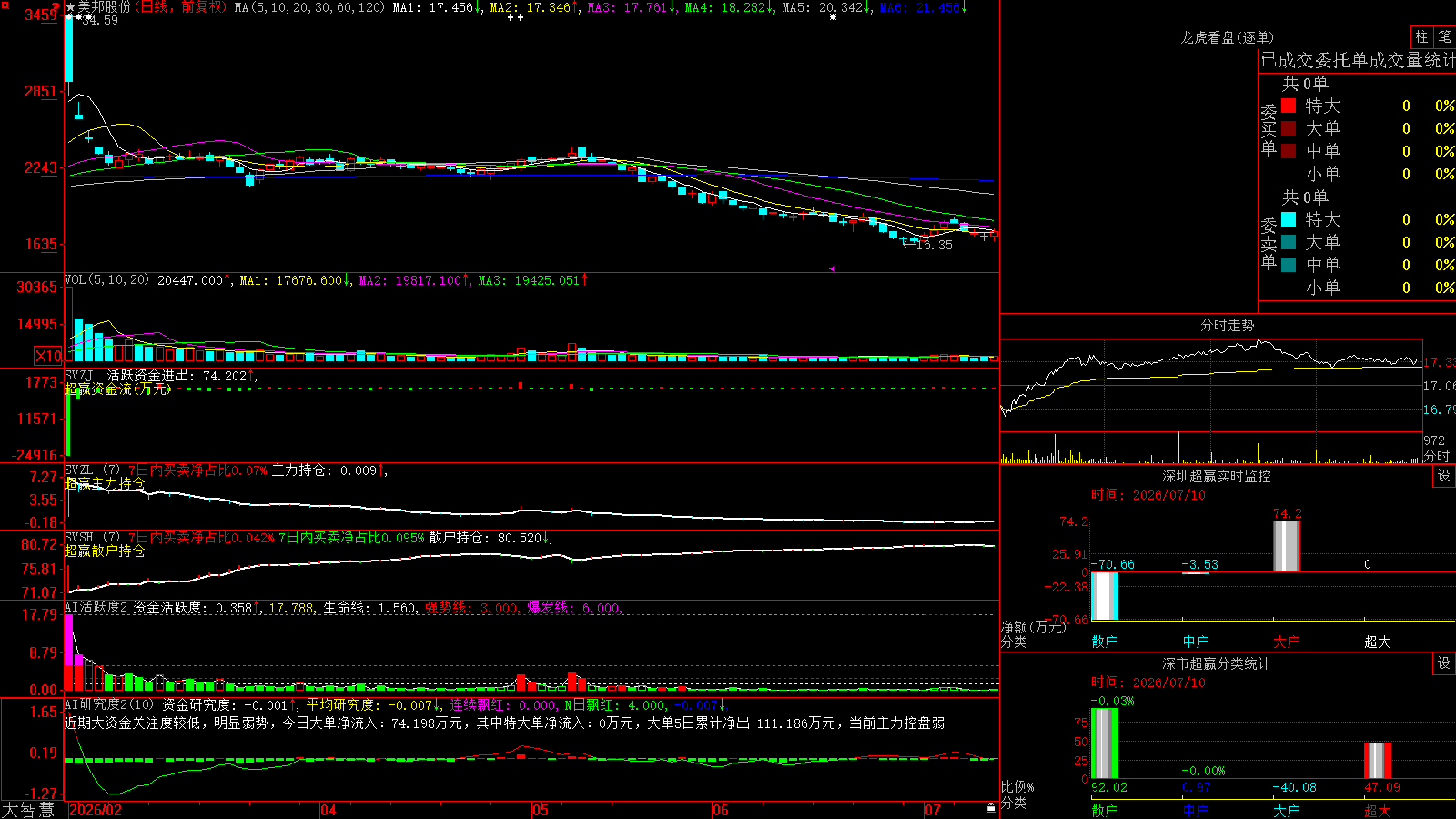Click the 2026/02 date marker on the timeline
The width and height of the screenshot is (1456, 819).
click(96, 810)
